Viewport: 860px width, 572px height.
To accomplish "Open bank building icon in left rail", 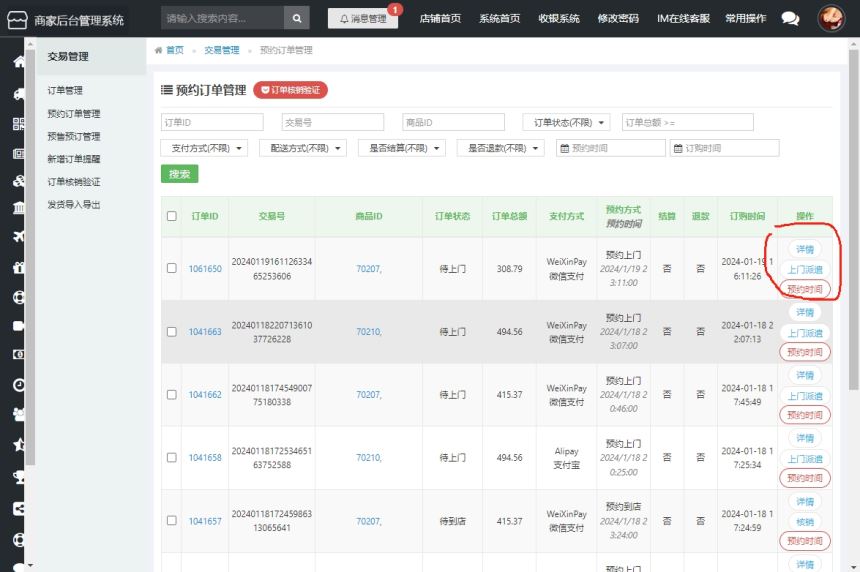I will [19, 207].
